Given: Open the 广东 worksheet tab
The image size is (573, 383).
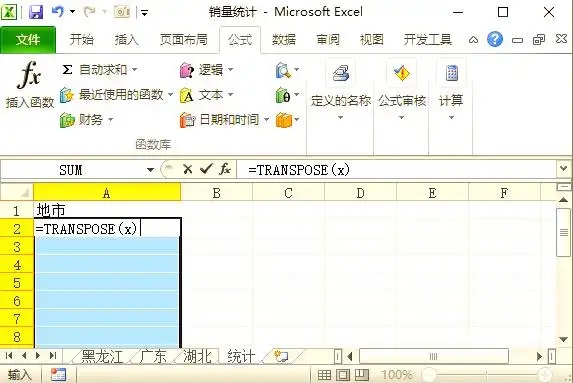Looking at the screenshot, I should (153, 356).
